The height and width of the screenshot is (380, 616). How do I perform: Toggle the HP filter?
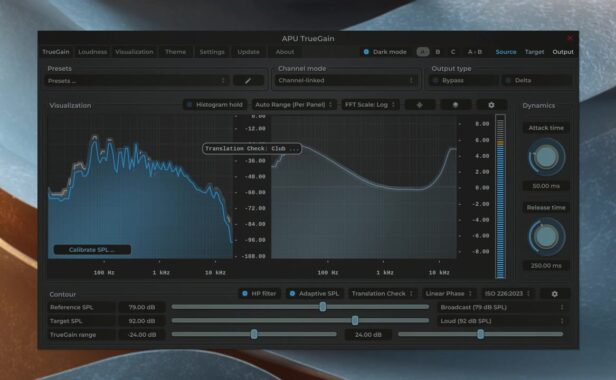259,294
